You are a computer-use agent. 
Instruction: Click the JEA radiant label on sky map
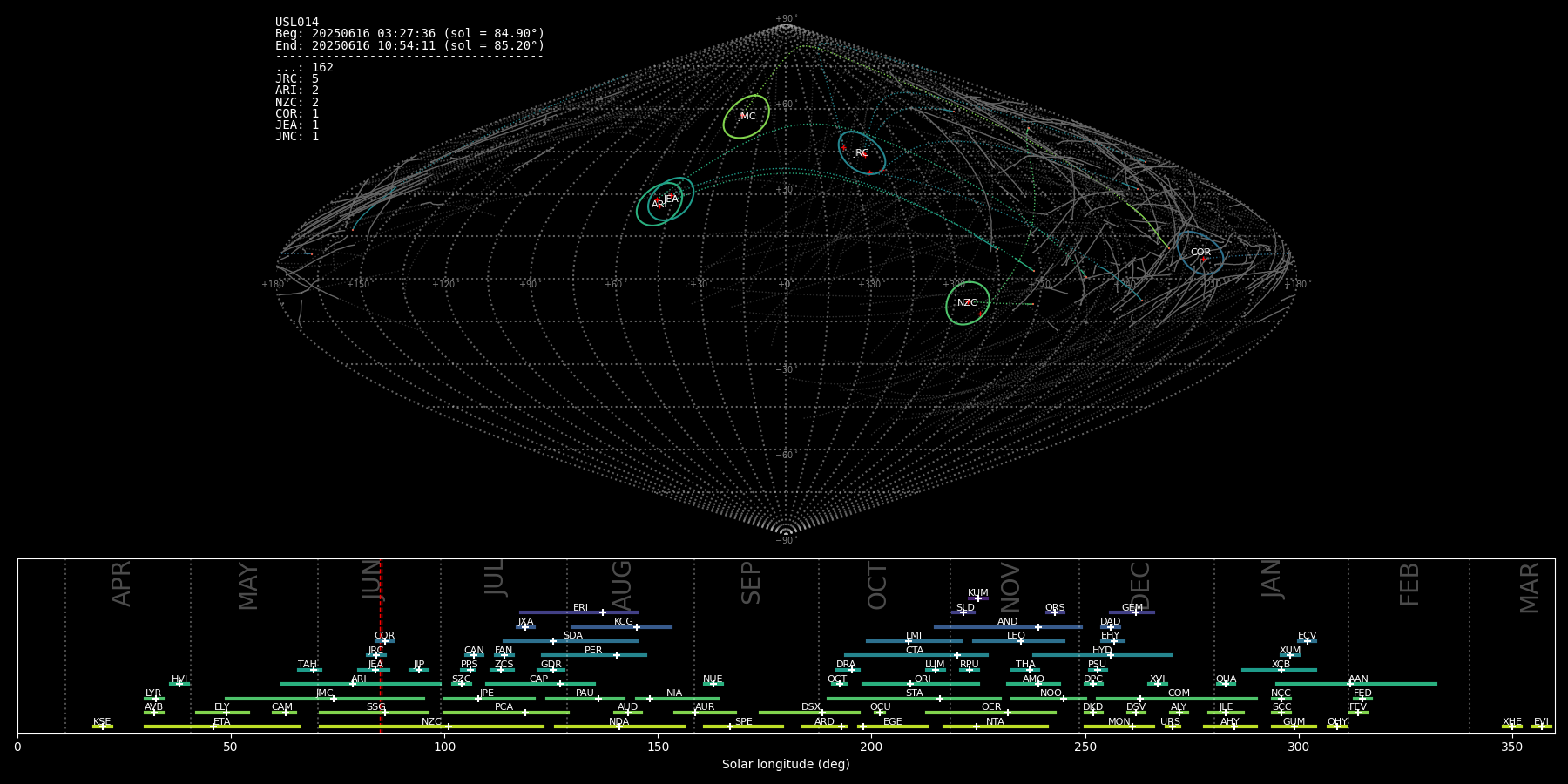pyautogui.click(x=671, y=199)
